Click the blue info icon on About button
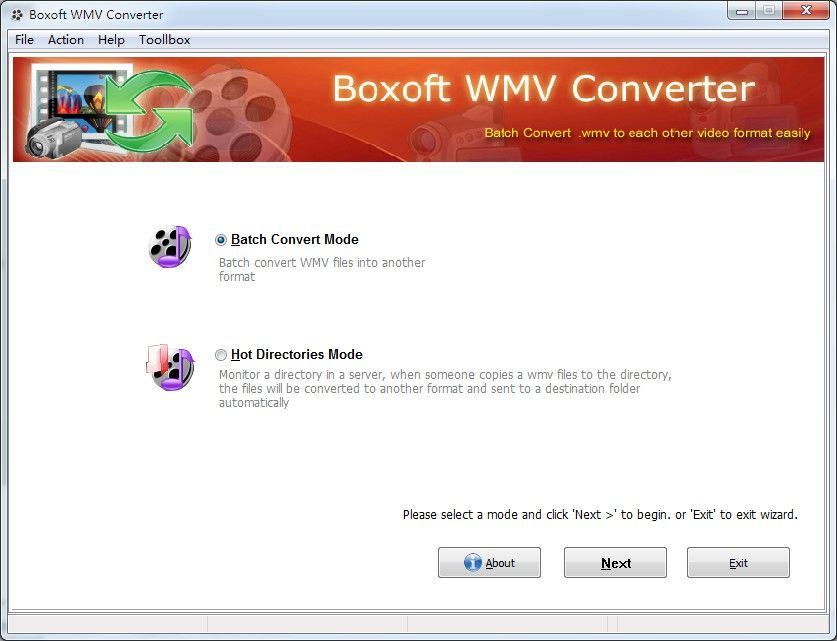The image size is (837, 641). pos(472,563)
